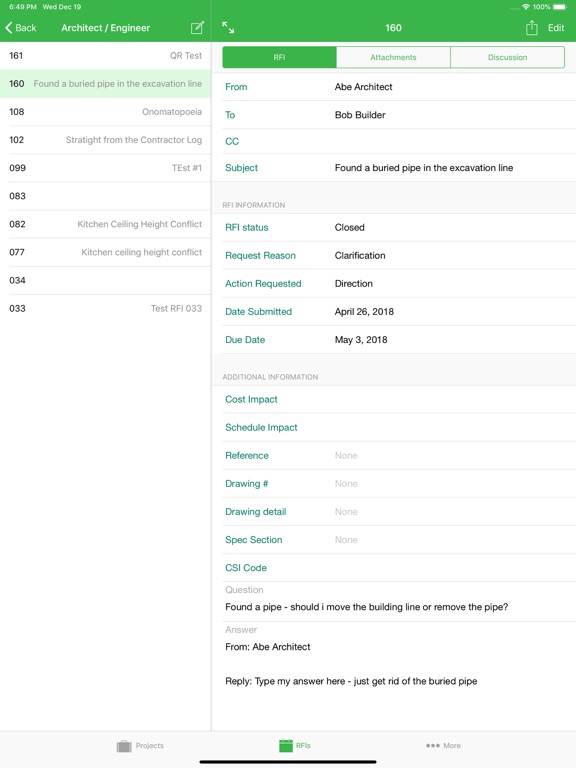Toggle full-screen with the expand arrows icon
Screen dimensions: 576x768
tap(228, 27)
